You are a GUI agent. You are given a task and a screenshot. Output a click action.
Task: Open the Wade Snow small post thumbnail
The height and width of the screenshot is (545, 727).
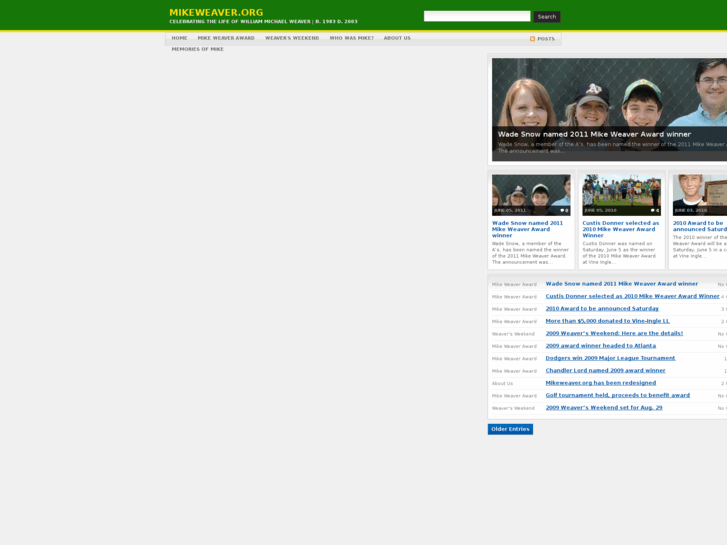click(530, 194)
